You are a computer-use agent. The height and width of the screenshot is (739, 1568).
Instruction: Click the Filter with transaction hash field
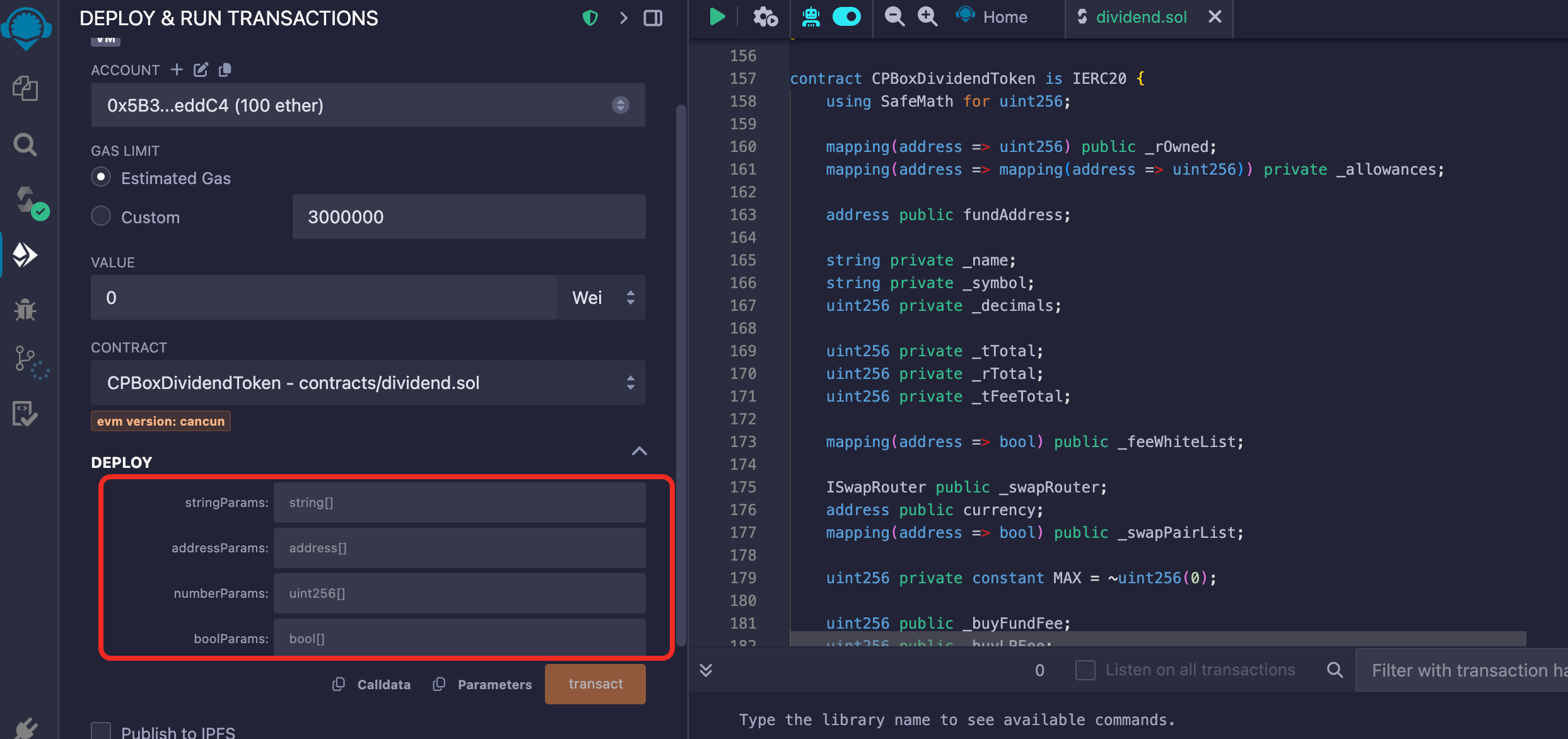pyautogui.click(x=1462, y=670)
